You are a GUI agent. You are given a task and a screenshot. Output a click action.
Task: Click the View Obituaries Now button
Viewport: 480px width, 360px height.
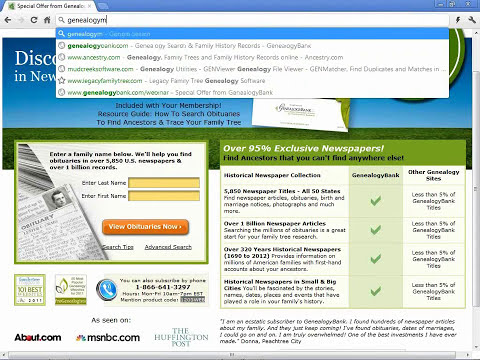[x=145, y=227]
